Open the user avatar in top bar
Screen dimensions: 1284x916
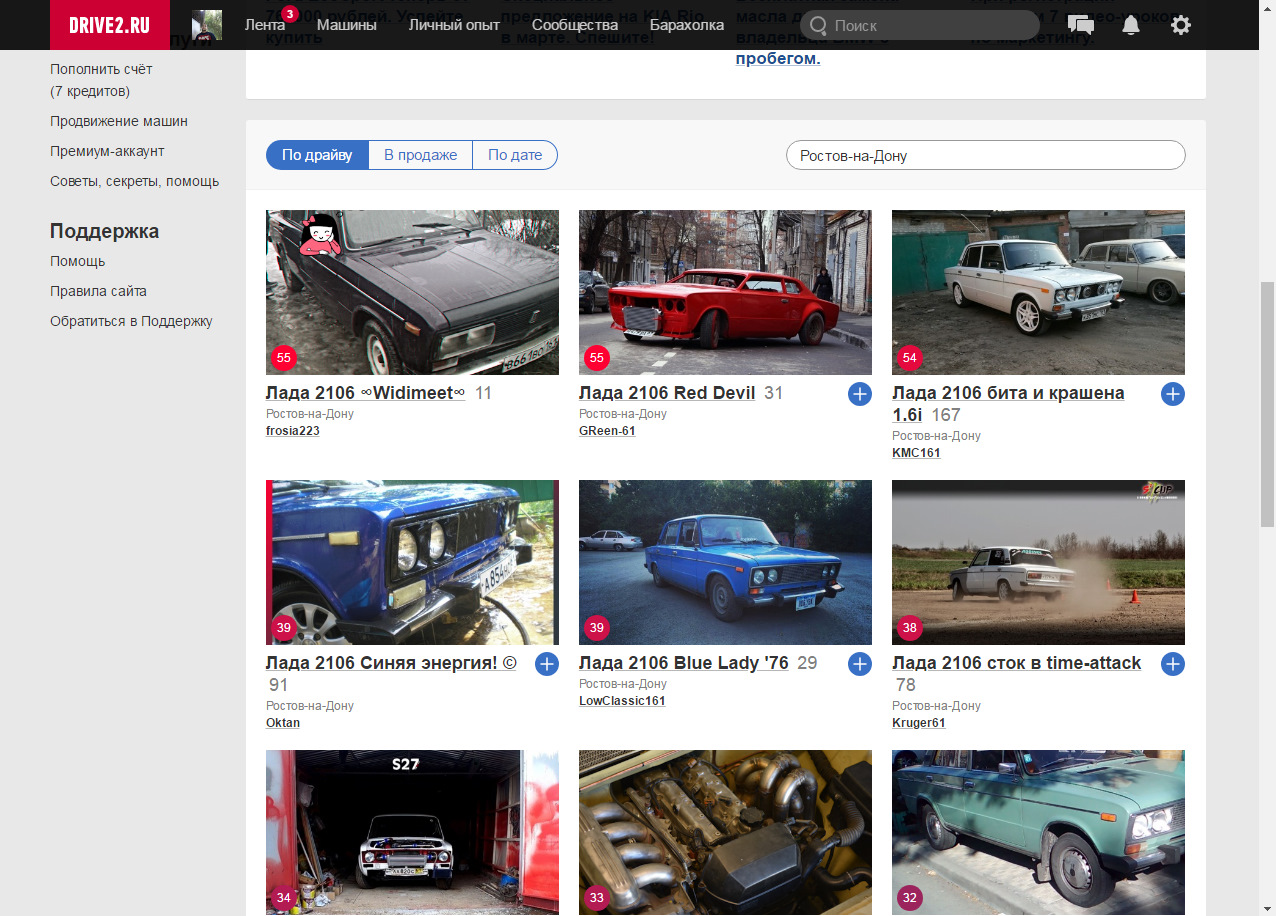[207, 25]
